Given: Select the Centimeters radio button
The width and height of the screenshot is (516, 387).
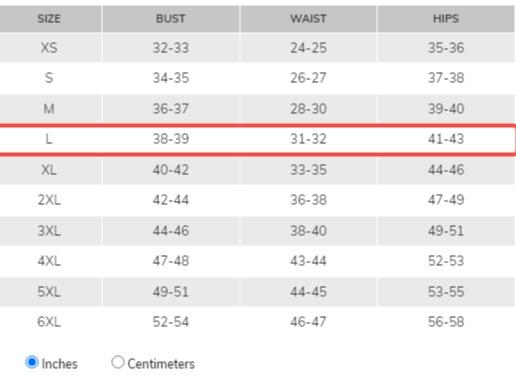Looking at the screenshot, I should pos(118,362).
